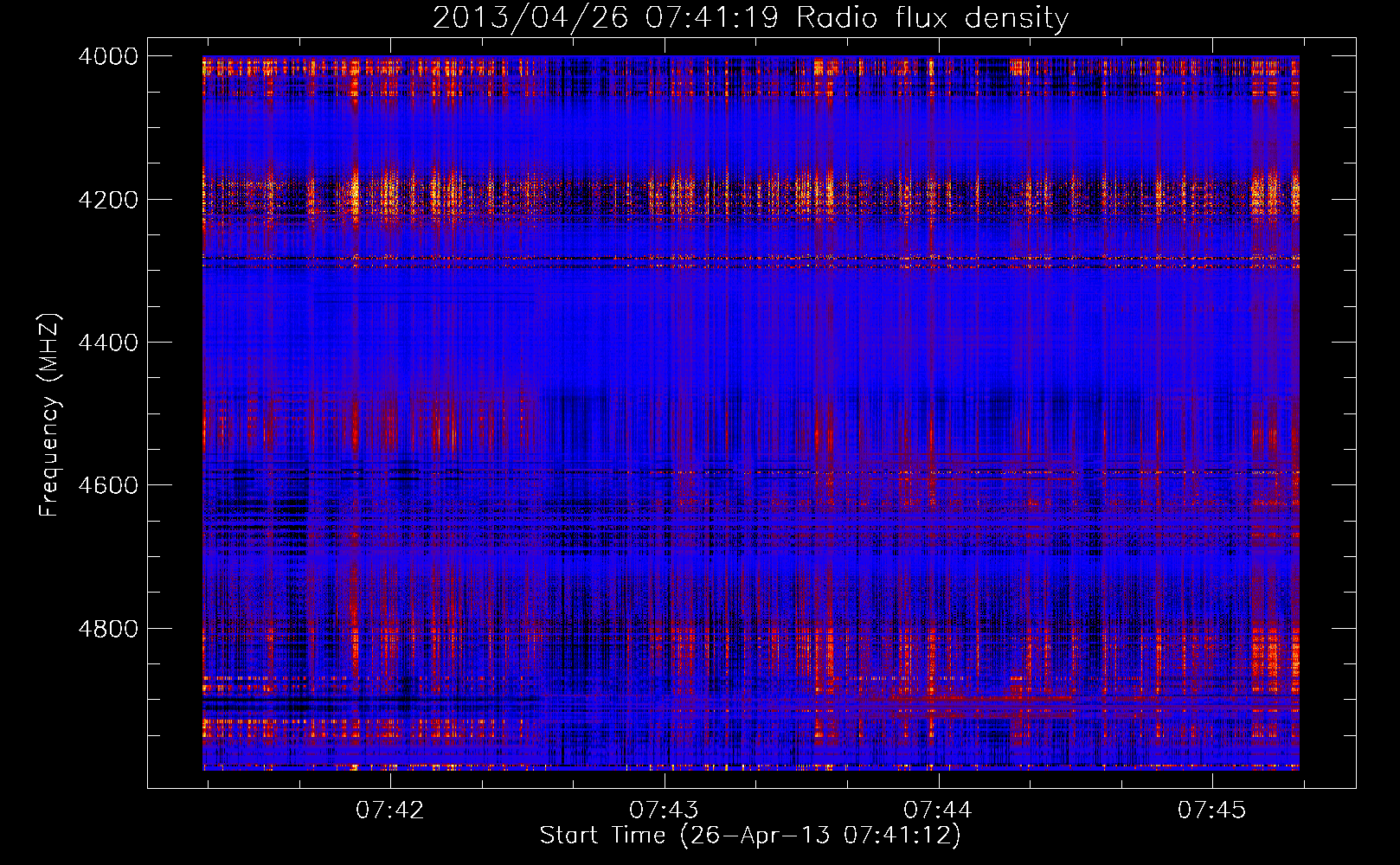Click the 07:43 time tick label
The image size is (1400, 865).
665,810
